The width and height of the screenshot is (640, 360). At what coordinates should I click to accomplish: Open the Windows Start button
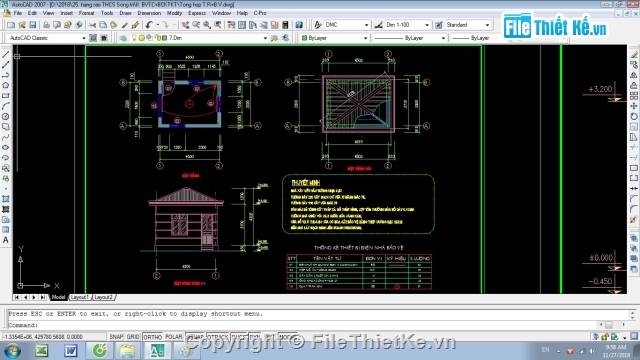[x=12, y=351]
